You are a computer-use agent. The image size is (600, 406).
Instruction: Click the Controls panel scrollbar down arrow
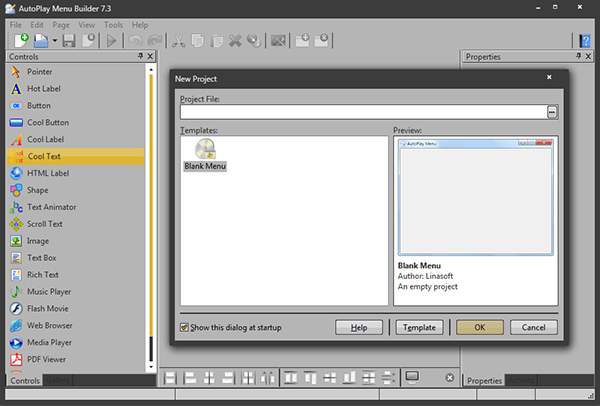tap(151, 367)
